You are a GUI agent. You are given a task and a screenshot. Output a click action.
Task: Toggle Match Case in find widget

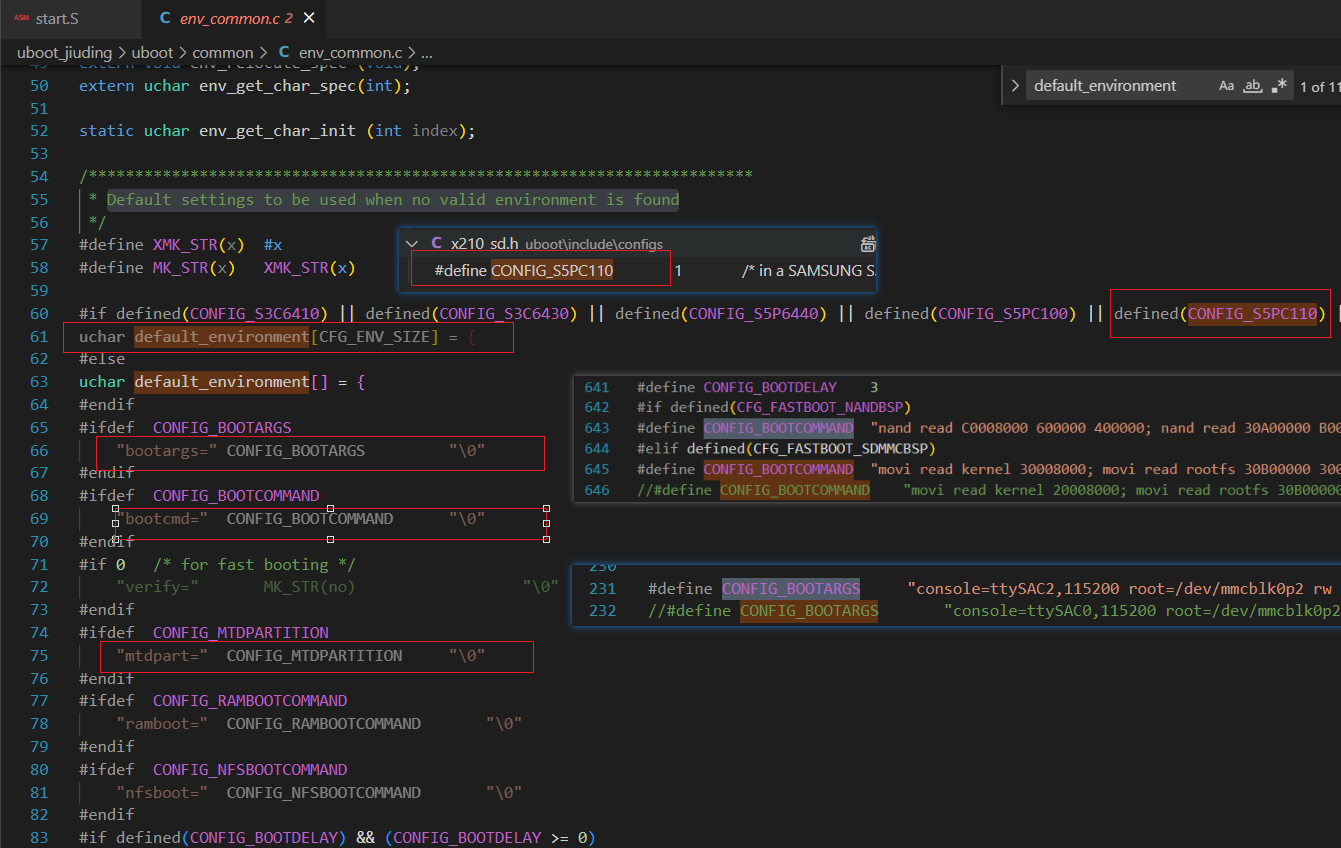point(1227,86)
